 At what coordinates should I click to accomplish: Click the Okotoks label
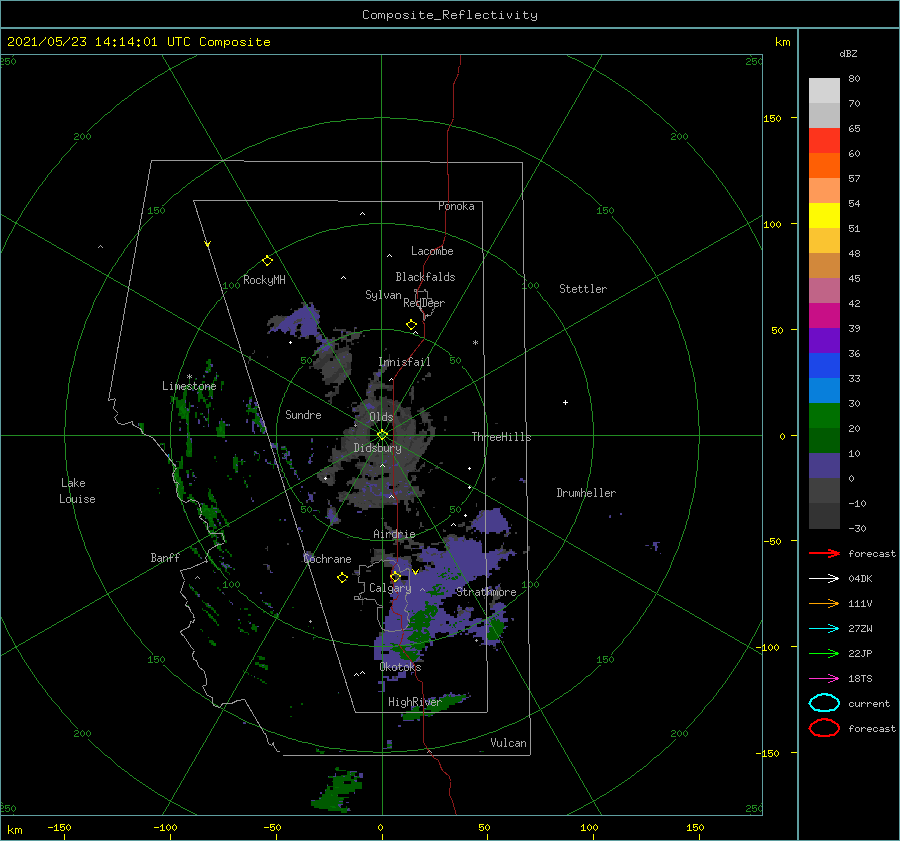[x=401, y=668]
